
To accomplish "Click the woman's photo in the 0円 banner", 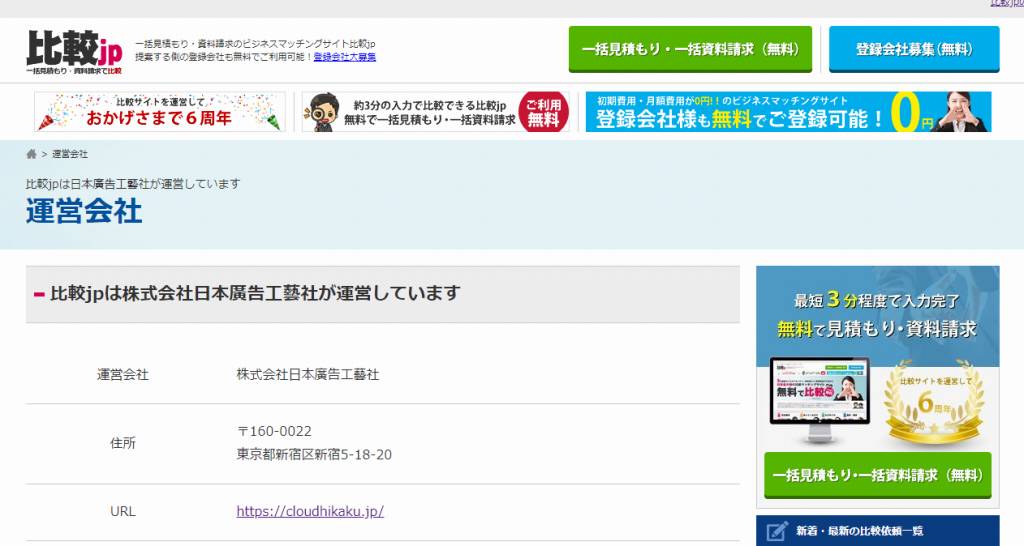I will (x=962, y=112).
